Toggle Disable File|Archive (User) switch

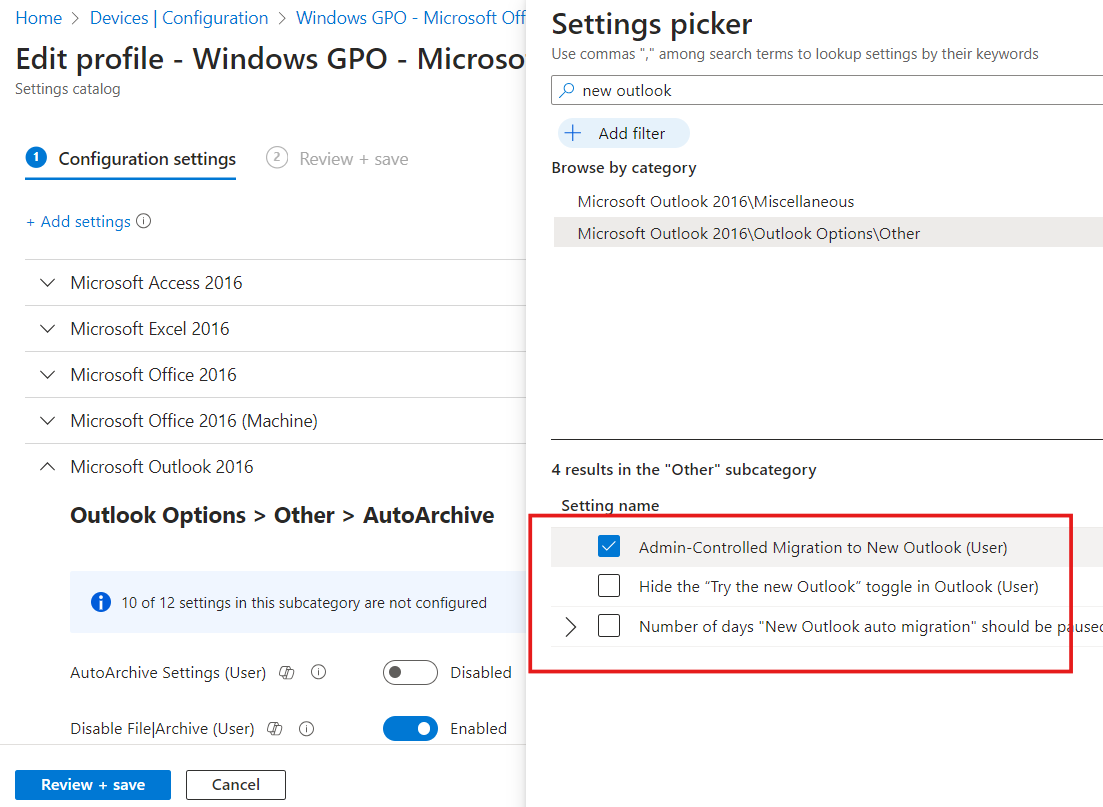[410, 729]
